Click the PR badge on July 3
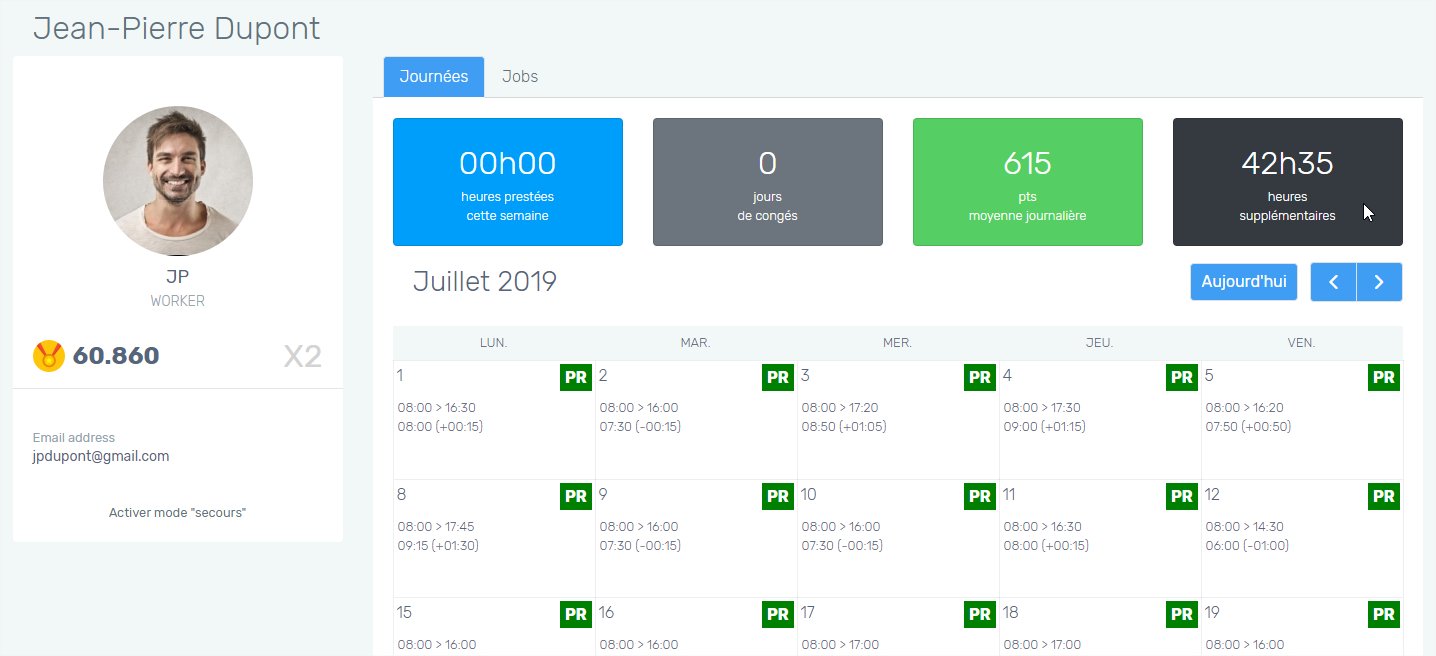 980,377
